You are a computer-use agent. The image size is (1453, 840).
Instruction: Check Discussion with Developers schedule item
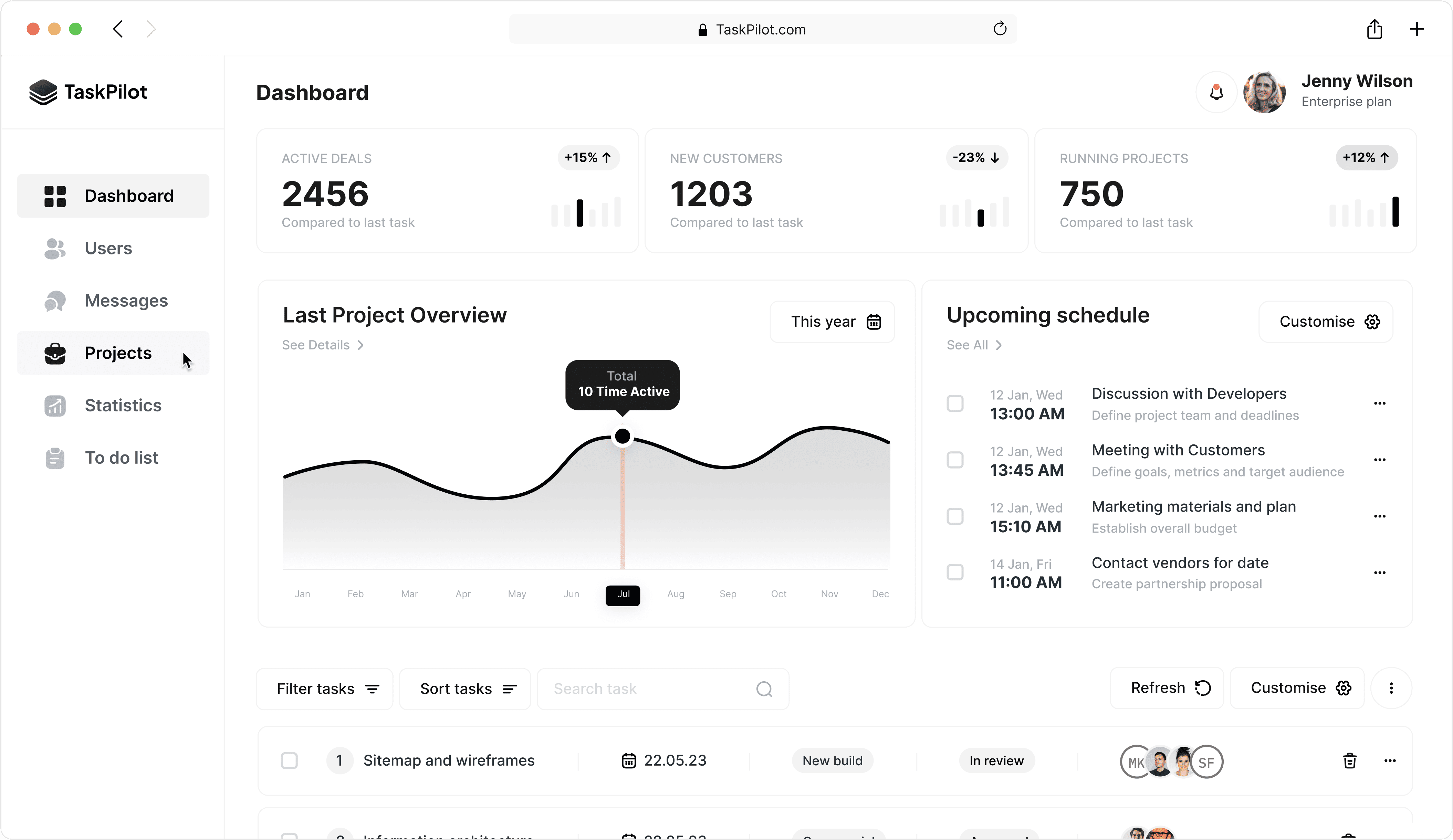click(955, 403)
